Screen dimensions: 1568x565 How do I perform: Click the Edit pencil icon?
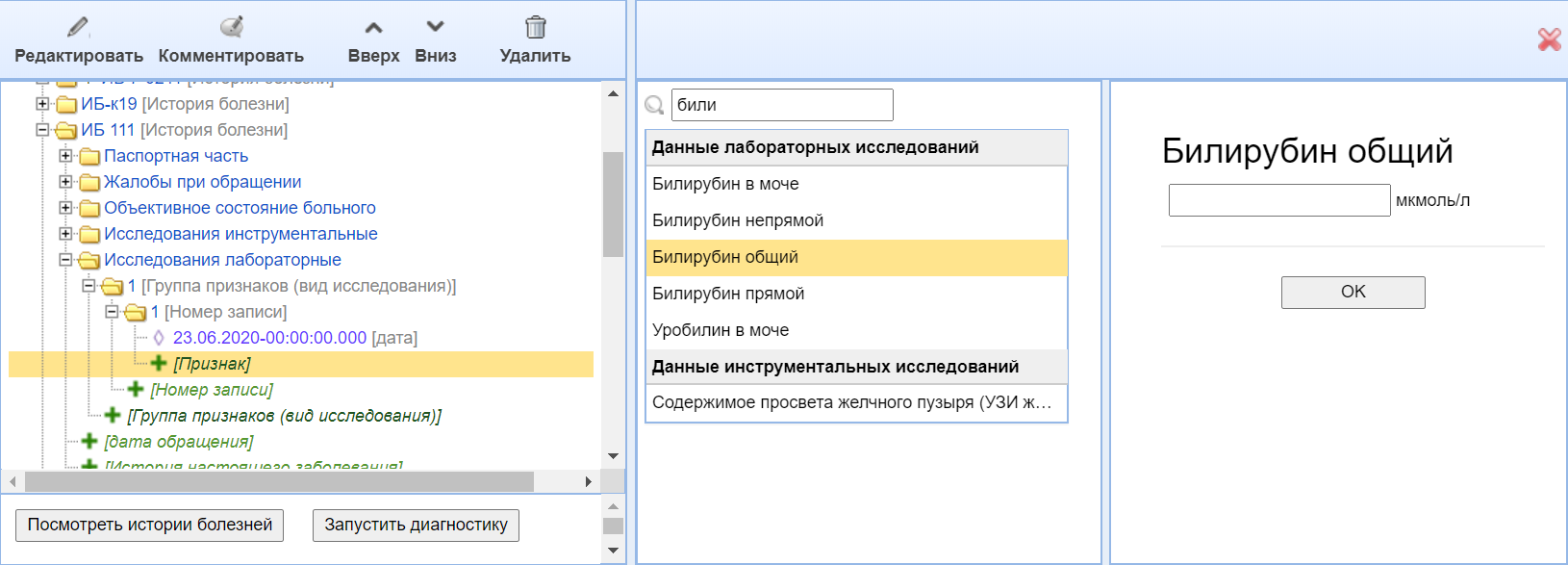pyautogui.click(x=78, y=27)
